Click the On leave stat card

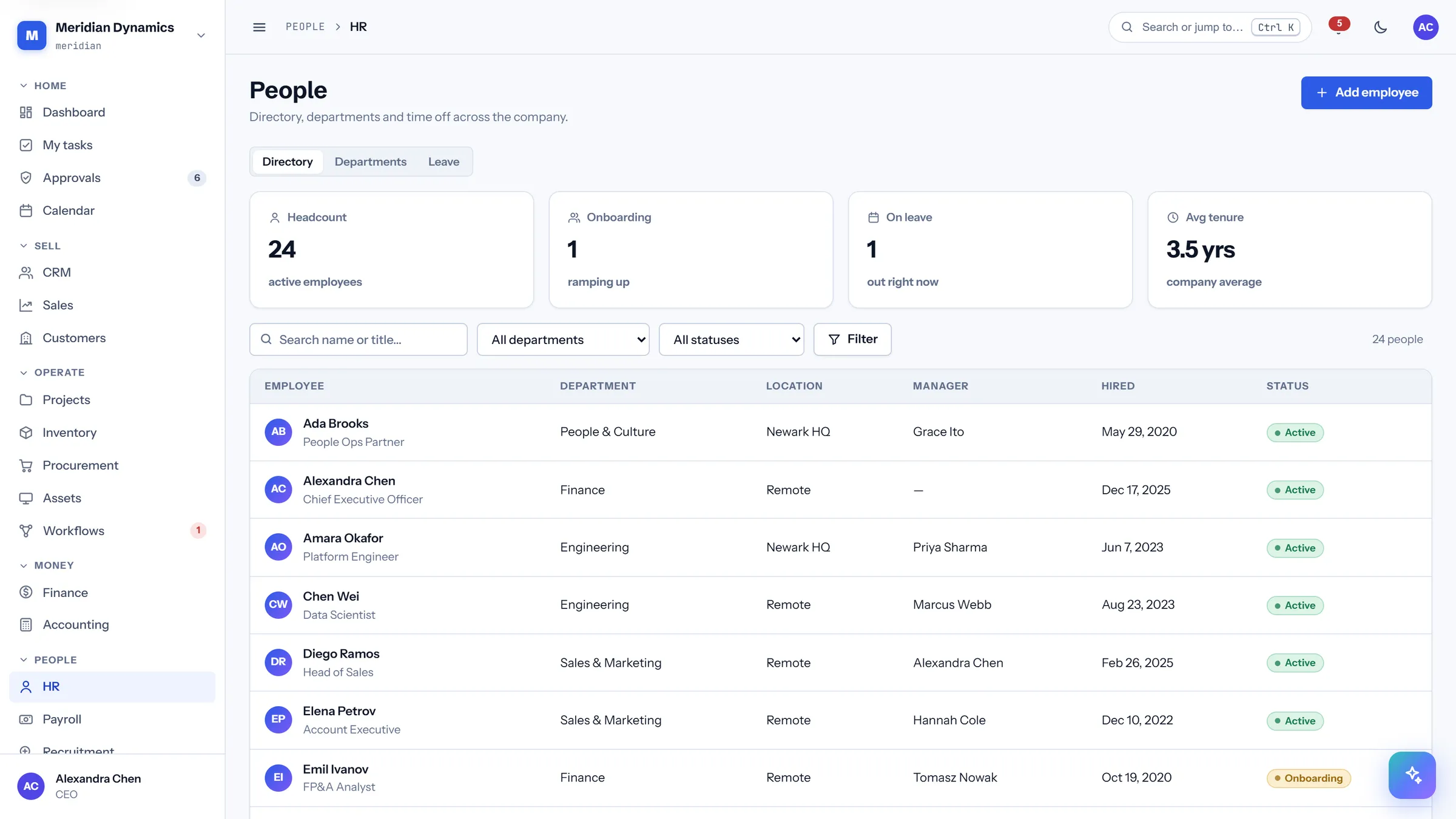[x=990, y=250]
